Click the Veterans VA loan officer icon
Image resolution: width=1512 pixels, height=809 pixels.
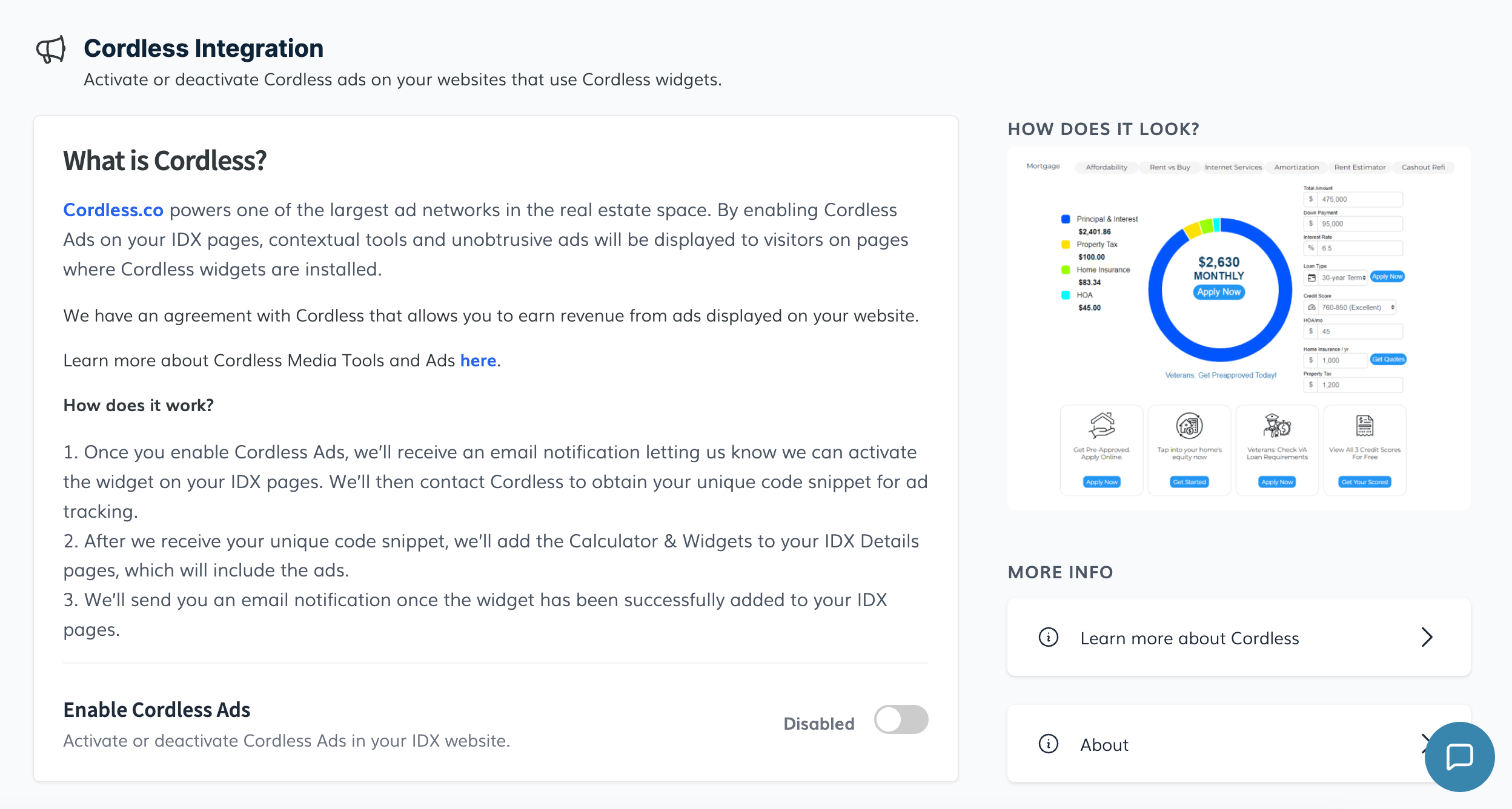click(1277, 425)
